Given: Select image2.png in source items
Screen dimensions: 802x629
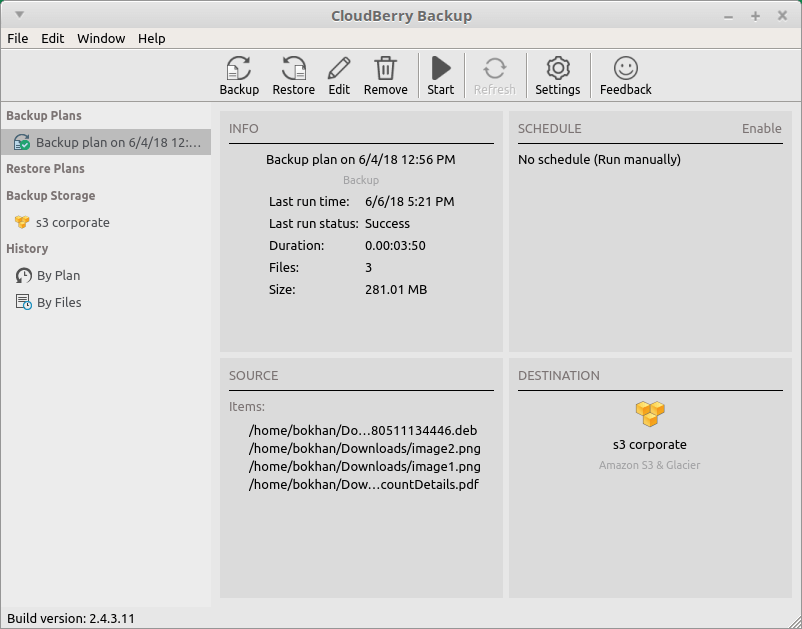Looking at the screenshot, I should [364, 448].
